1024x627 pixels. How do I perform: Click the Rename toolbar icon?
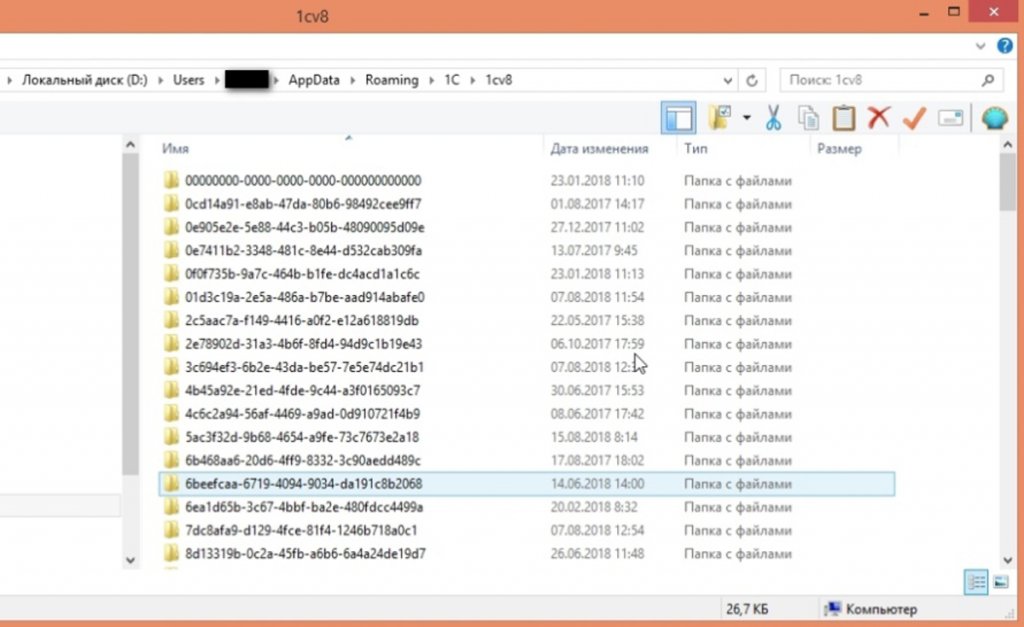tap(950, 118)
